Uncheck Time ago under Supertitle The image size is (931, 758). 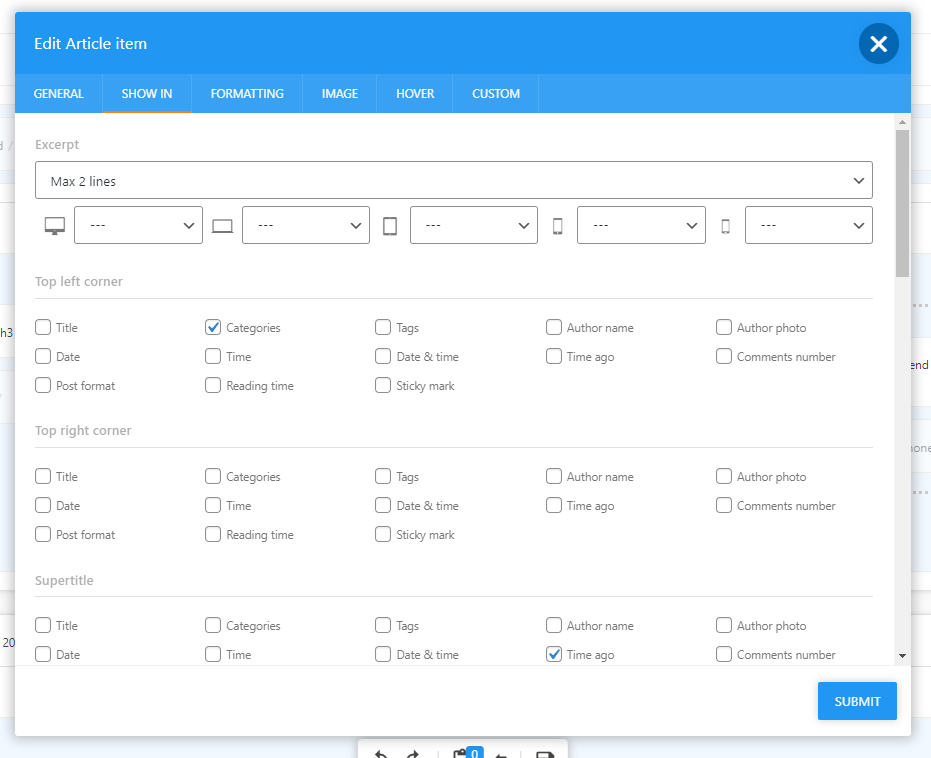[554, 655]
